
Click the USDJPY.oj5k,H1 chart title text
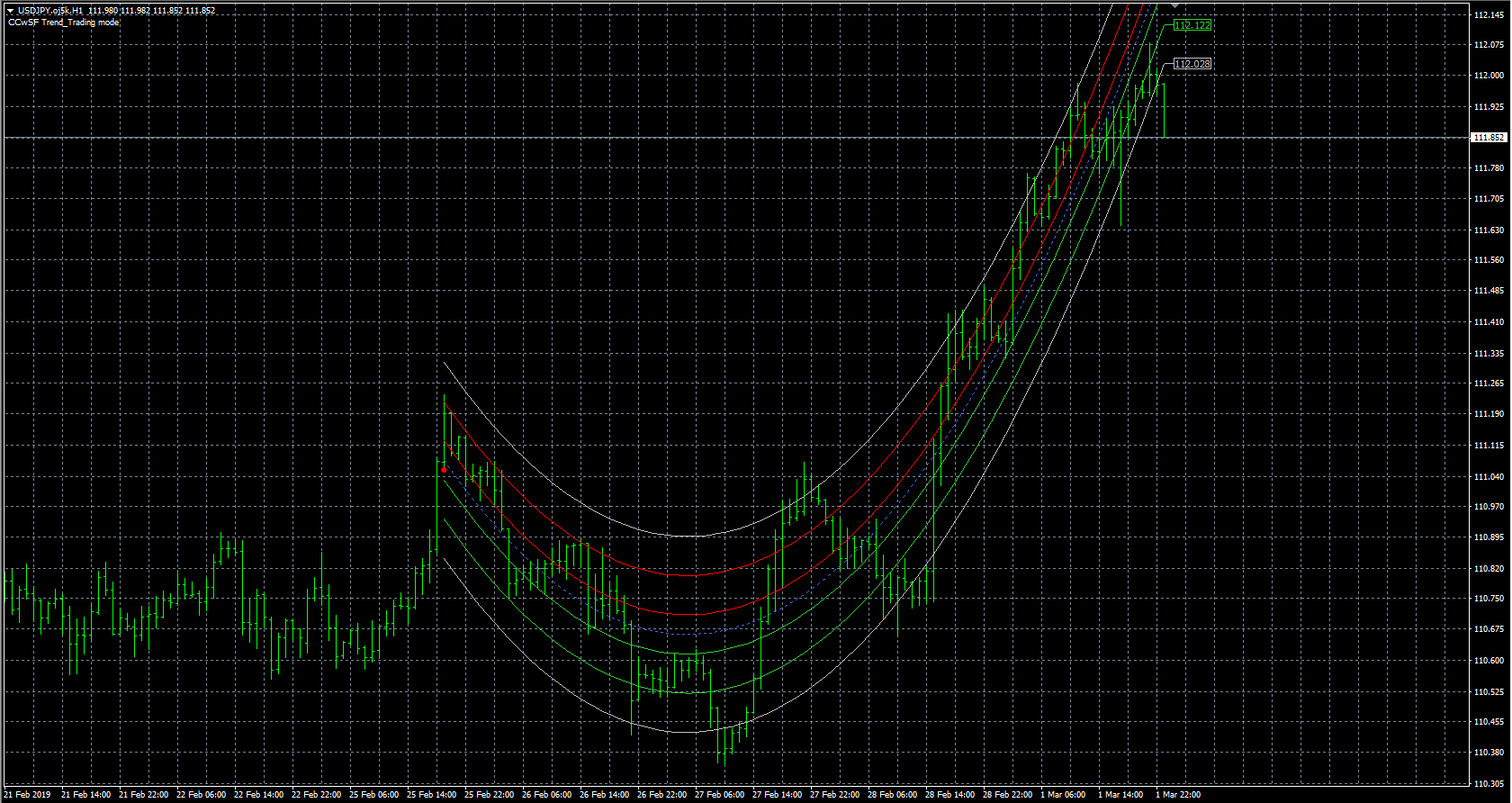tap(50, 11)
